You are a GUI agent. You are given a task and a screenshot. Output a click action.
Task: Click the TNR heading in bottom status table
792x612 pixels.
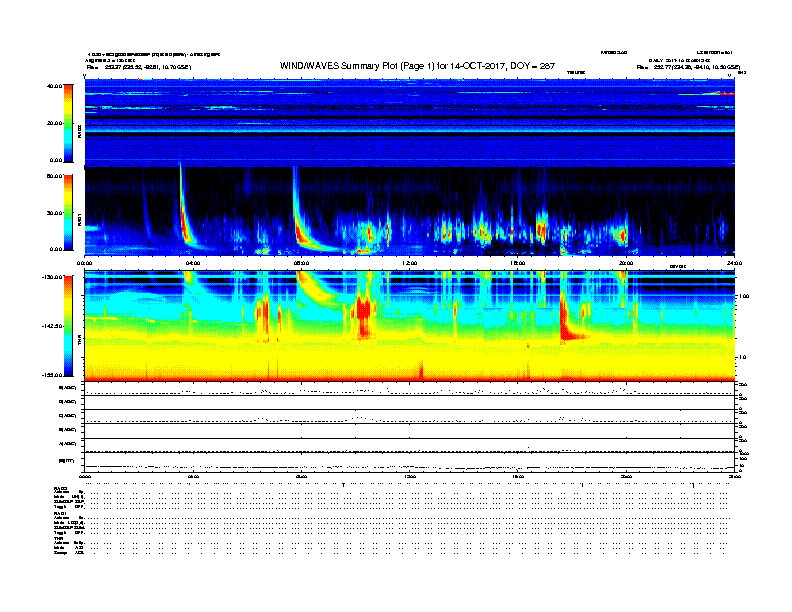(58, 538)
